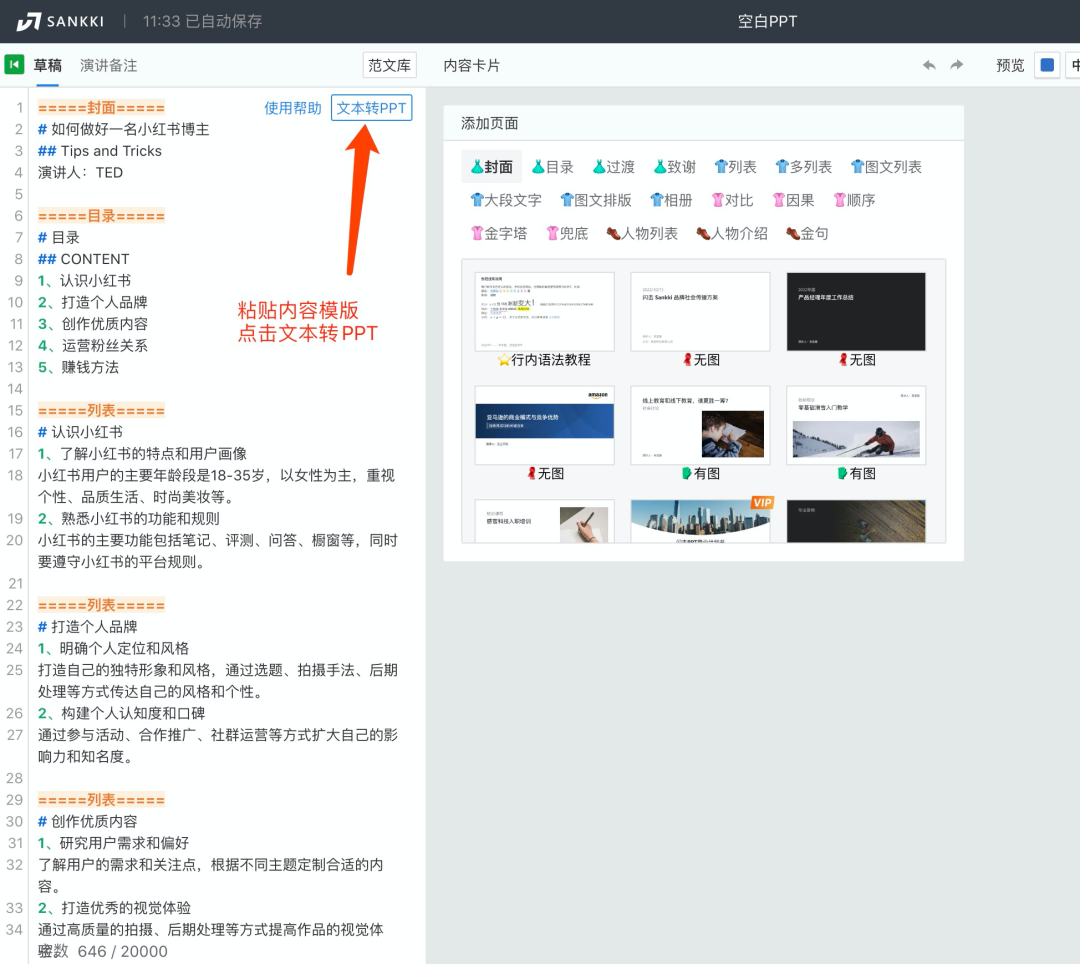Select the 行内语法教程 template thumbnail
1080x964 pixels.
point(544,311)
